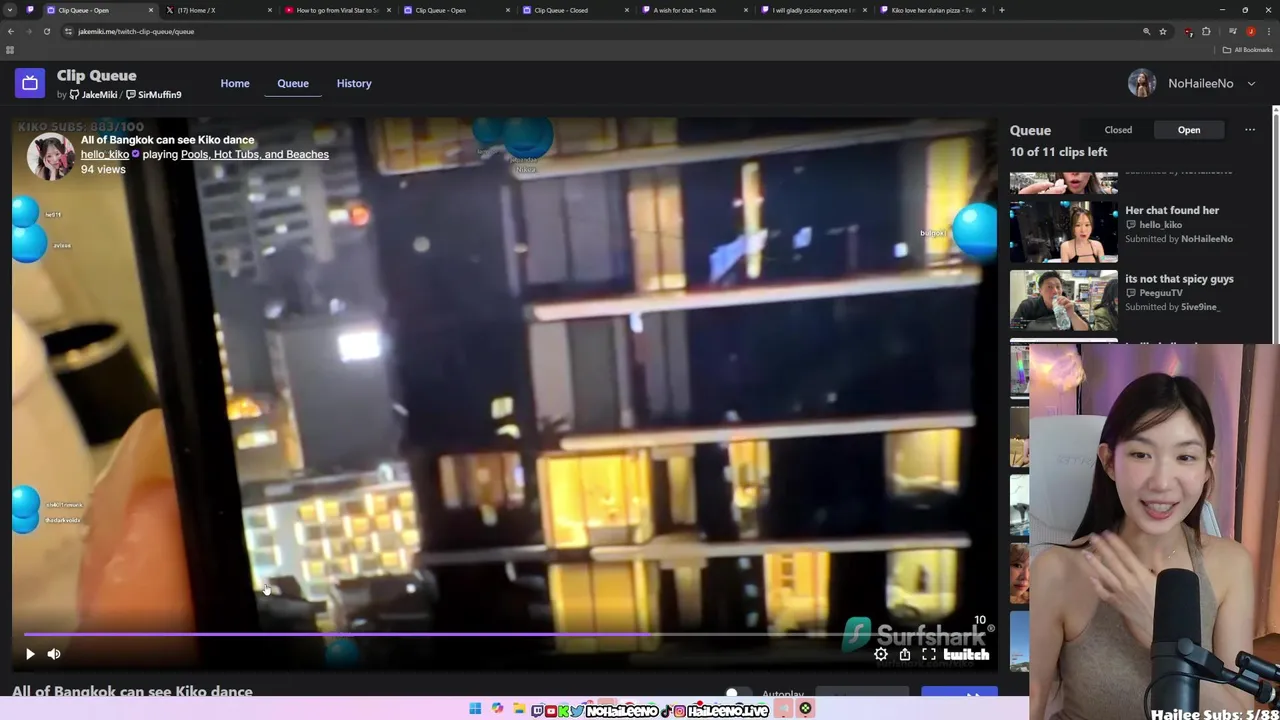
Task: Open SirMuffin9 author link
Action: [154, 95]
